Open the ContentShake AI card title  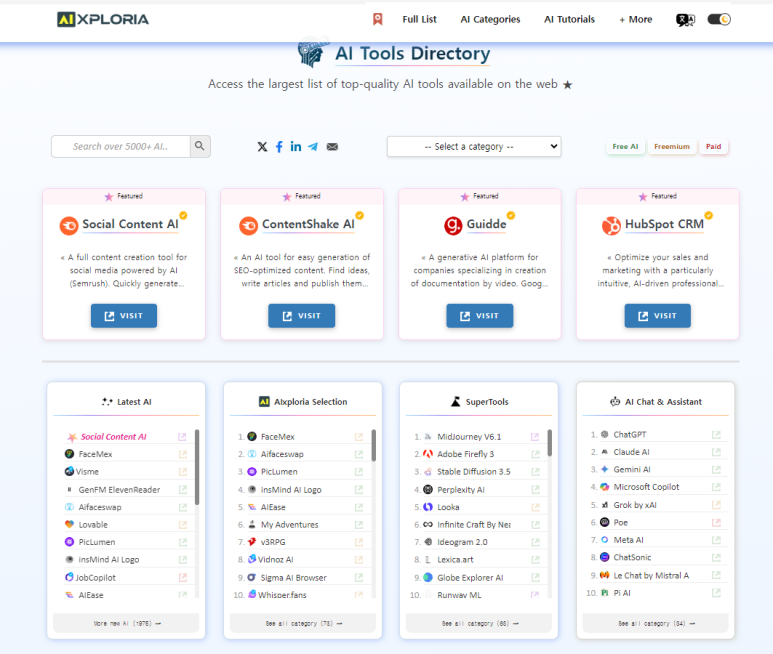pos(308,224)
